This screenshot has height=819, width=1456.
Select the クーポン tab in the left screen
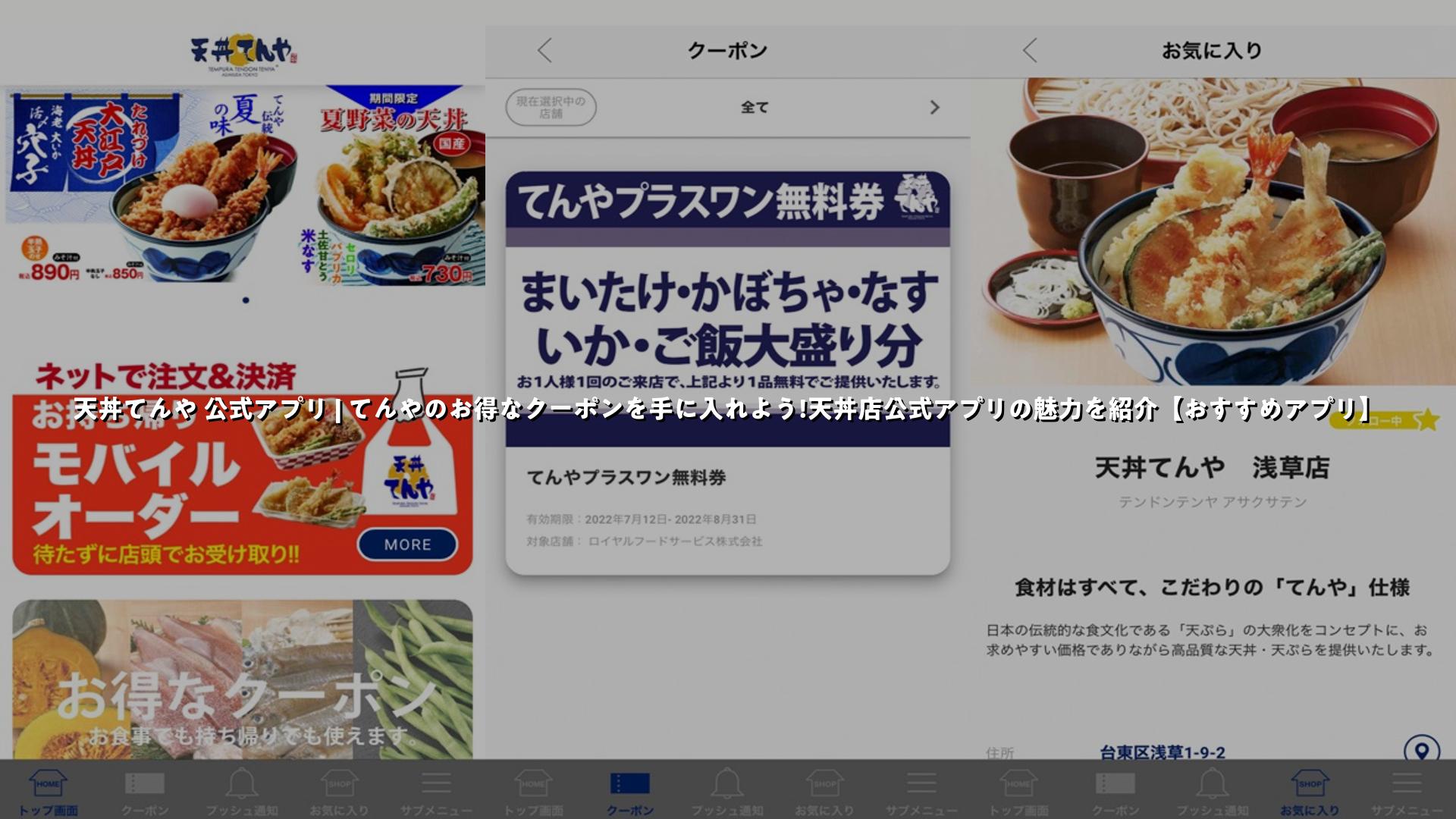(x=145, y=792)
